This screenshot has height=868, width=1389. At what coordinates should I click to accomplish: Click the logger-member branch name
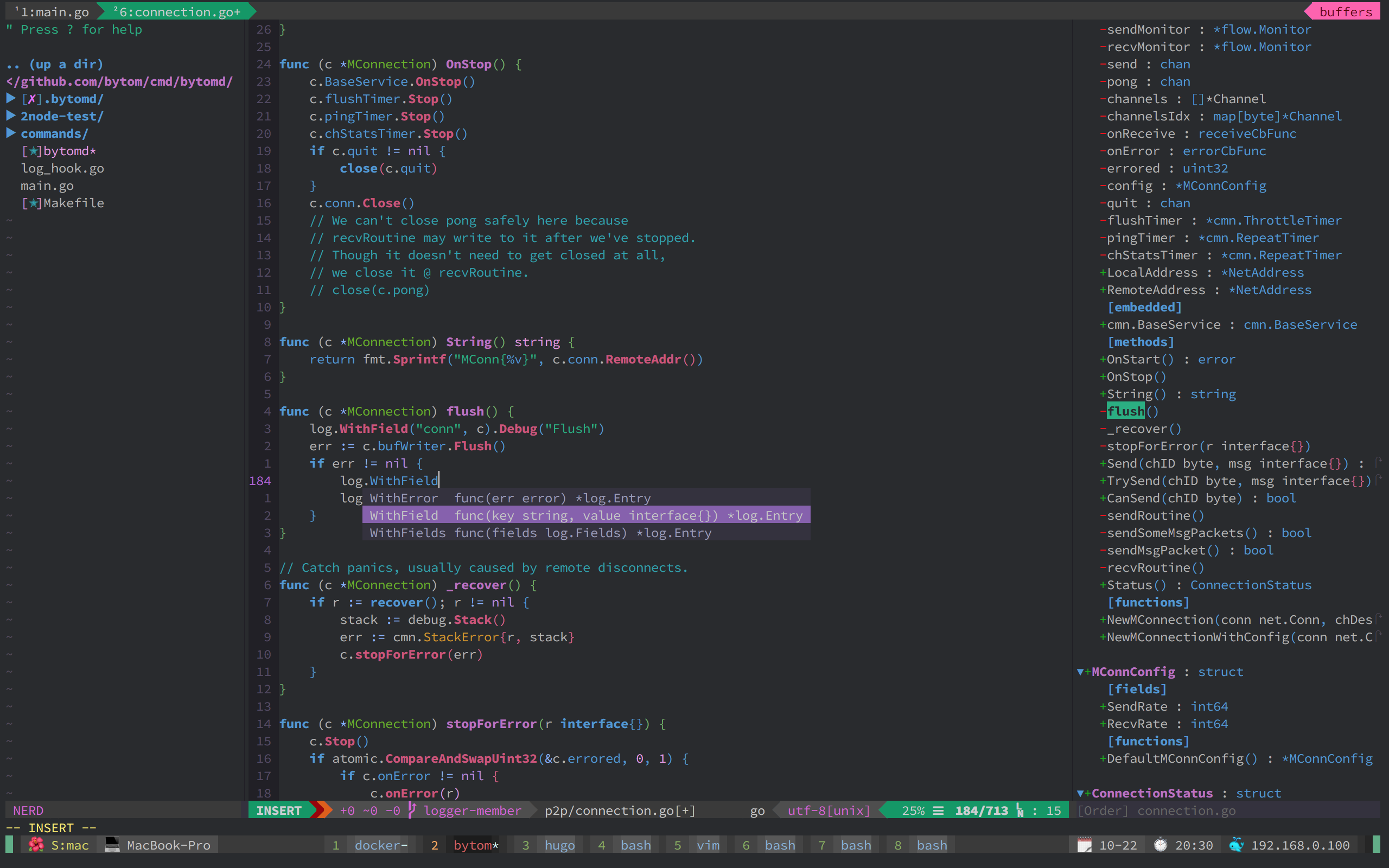473,810
